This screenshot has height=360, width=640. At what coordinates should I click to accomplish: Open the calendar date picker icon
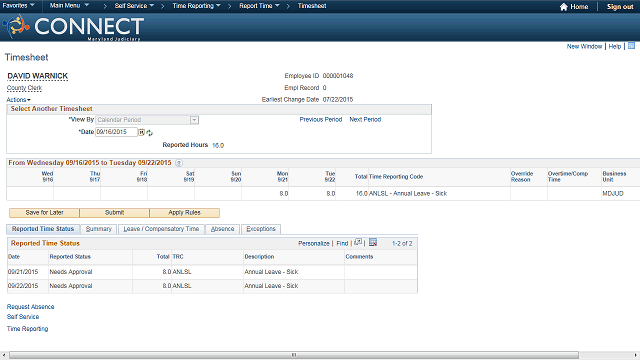(142, 132)
